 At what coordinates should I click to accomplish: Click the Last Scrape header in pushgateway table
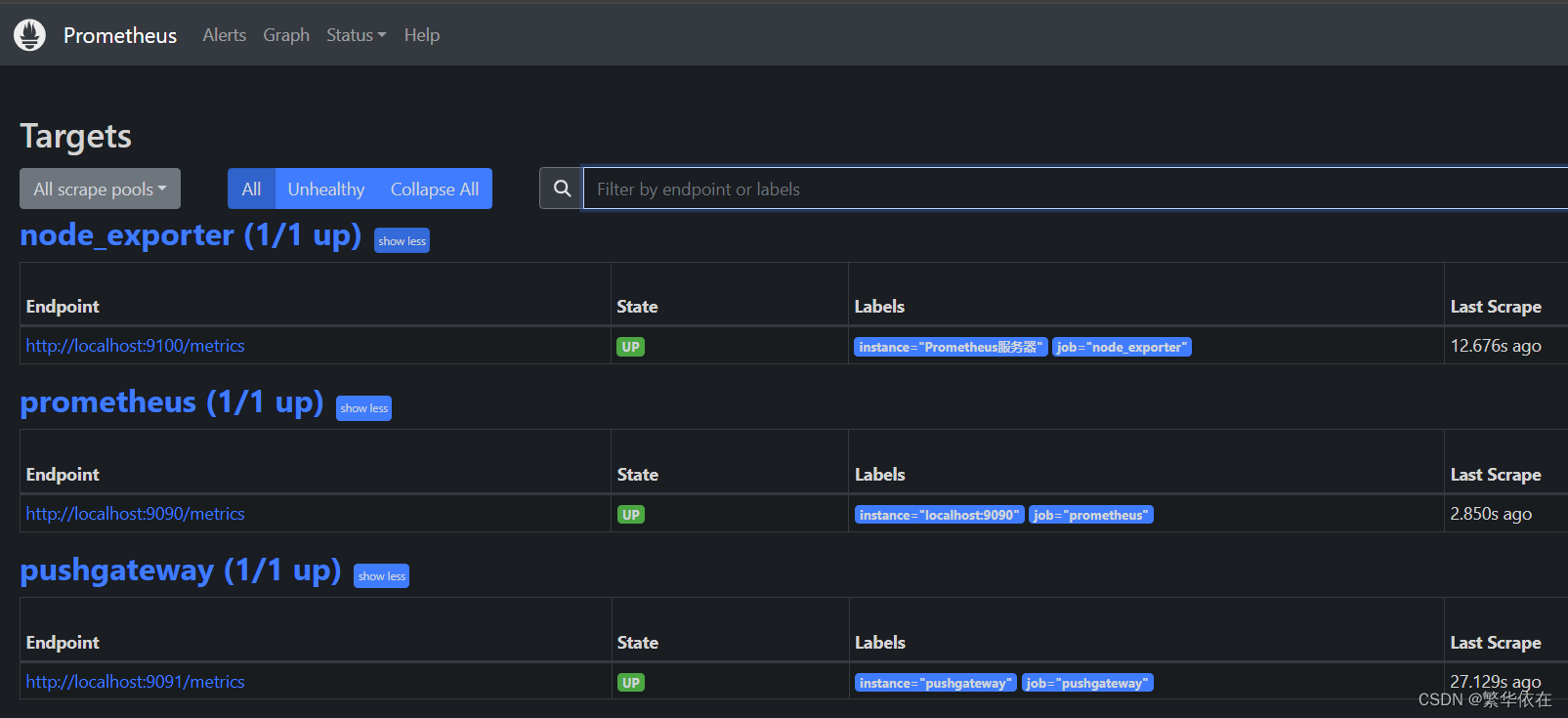[1496, 643]
